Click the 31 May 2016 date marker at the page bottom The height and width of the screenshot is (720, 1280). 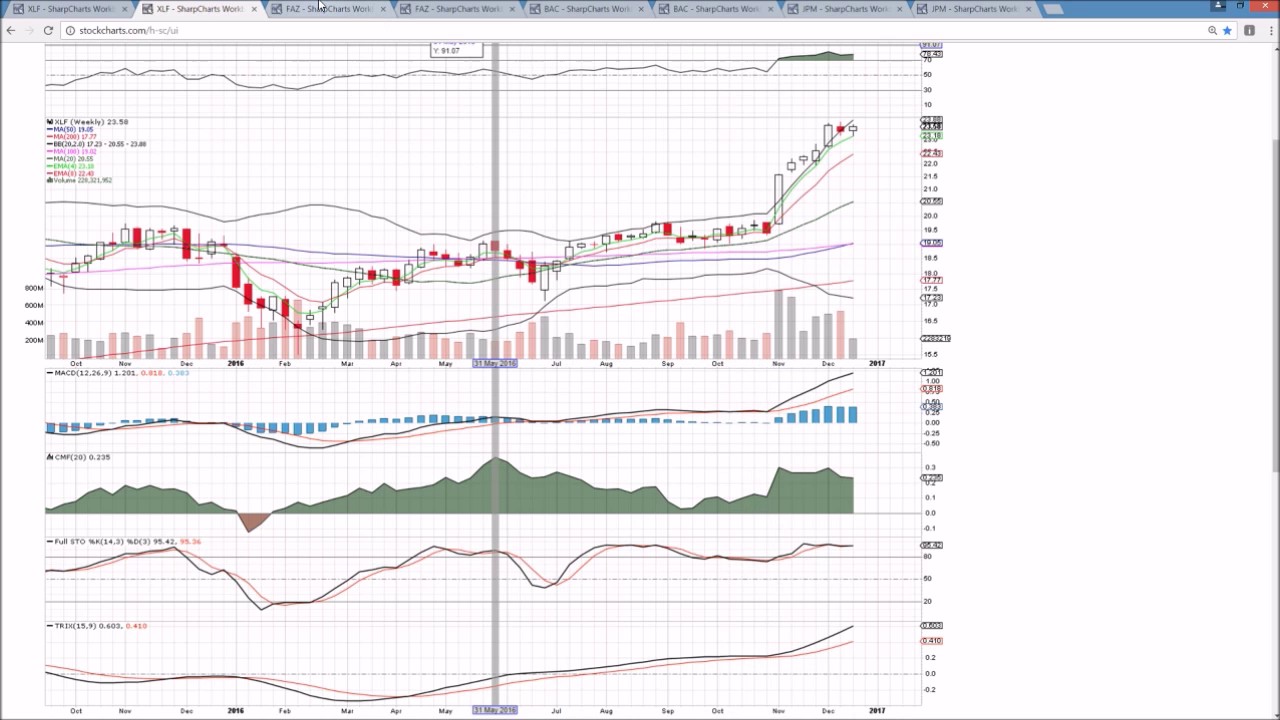pos(495,711)
